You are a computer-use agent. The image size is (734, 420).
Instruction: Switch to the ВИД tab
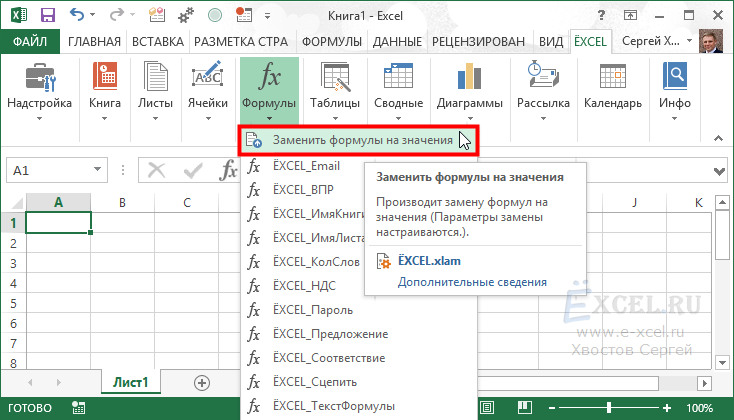tap(551, 42)
